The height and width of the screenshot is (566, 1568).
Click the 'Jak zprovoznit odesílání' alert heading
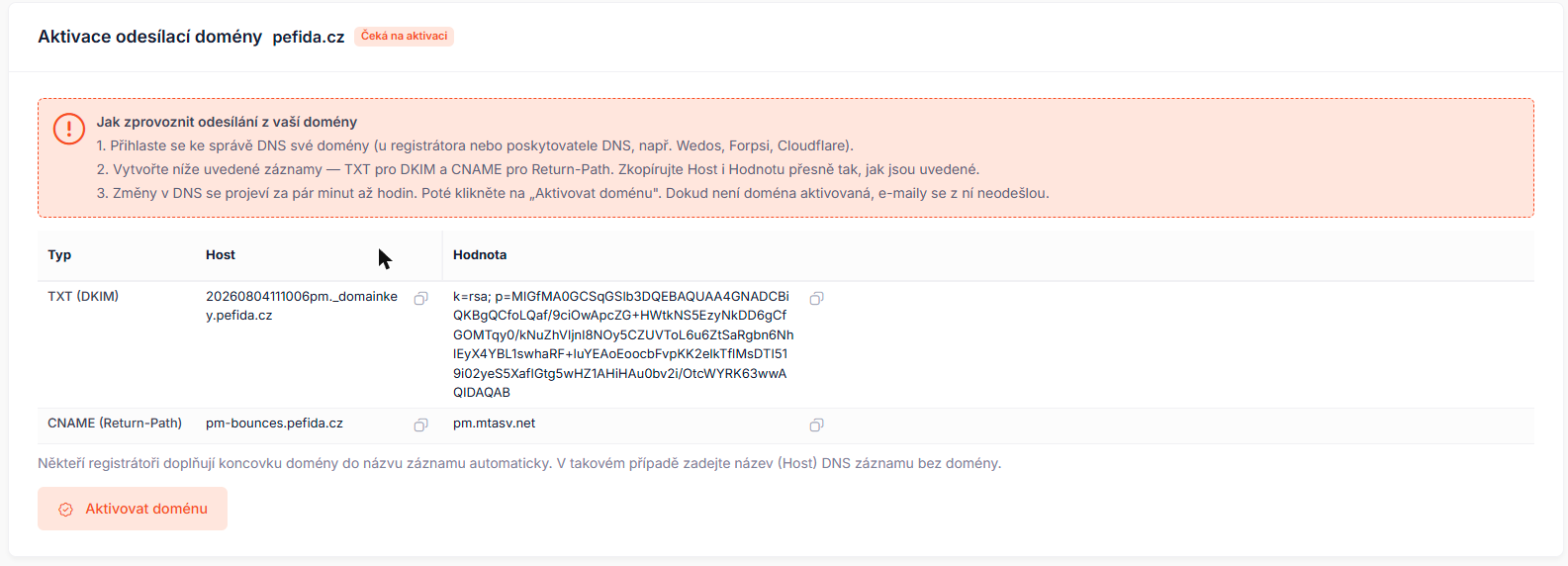click(227, 123)
